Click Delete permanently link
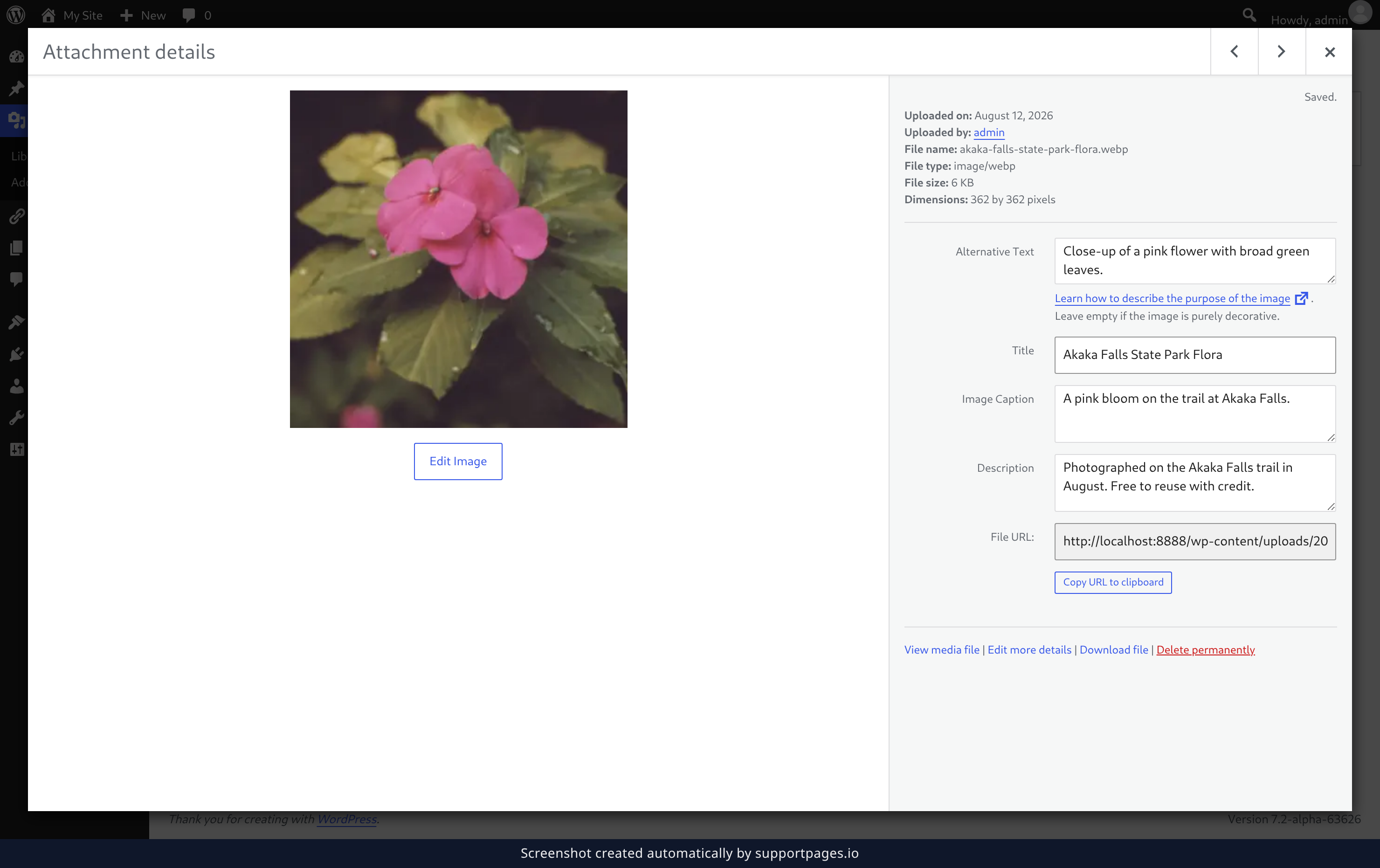This screenshot has height=868, width=1380. click(x=1205, y=650)
